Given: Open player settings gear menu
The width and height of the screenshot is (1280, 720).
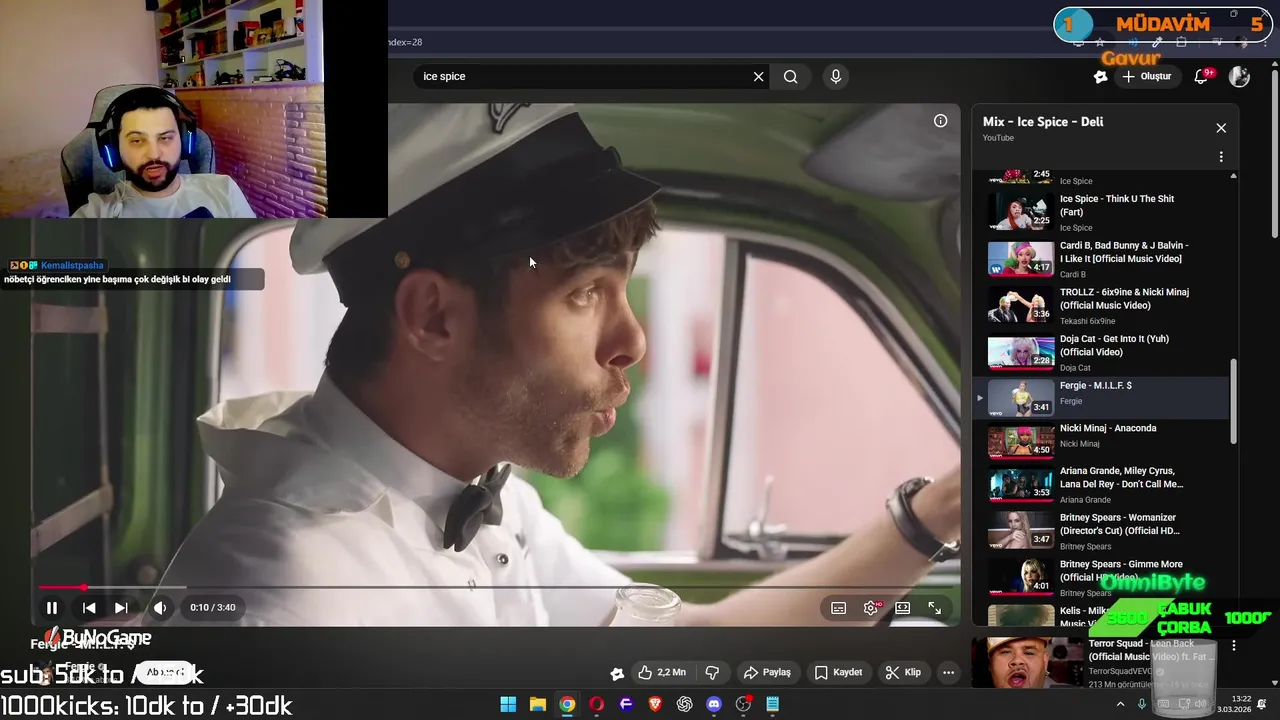Looking at the screenshot, I should pyautogui.click(x=871, y=608).
